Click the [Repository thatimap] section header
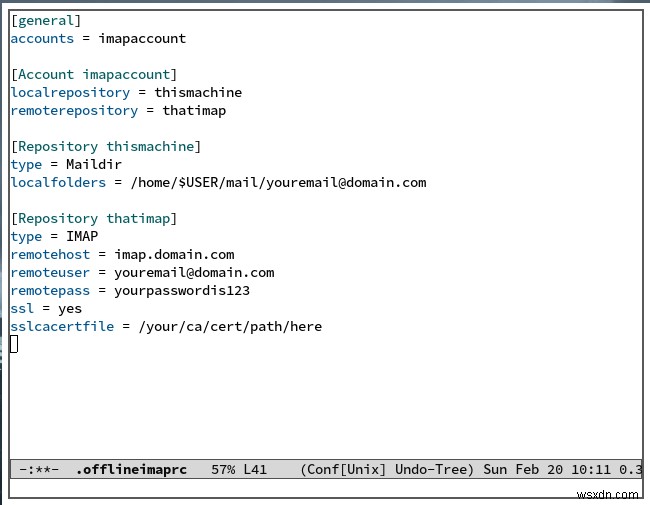This screenshot has height=505, width=650. (94, 219)
